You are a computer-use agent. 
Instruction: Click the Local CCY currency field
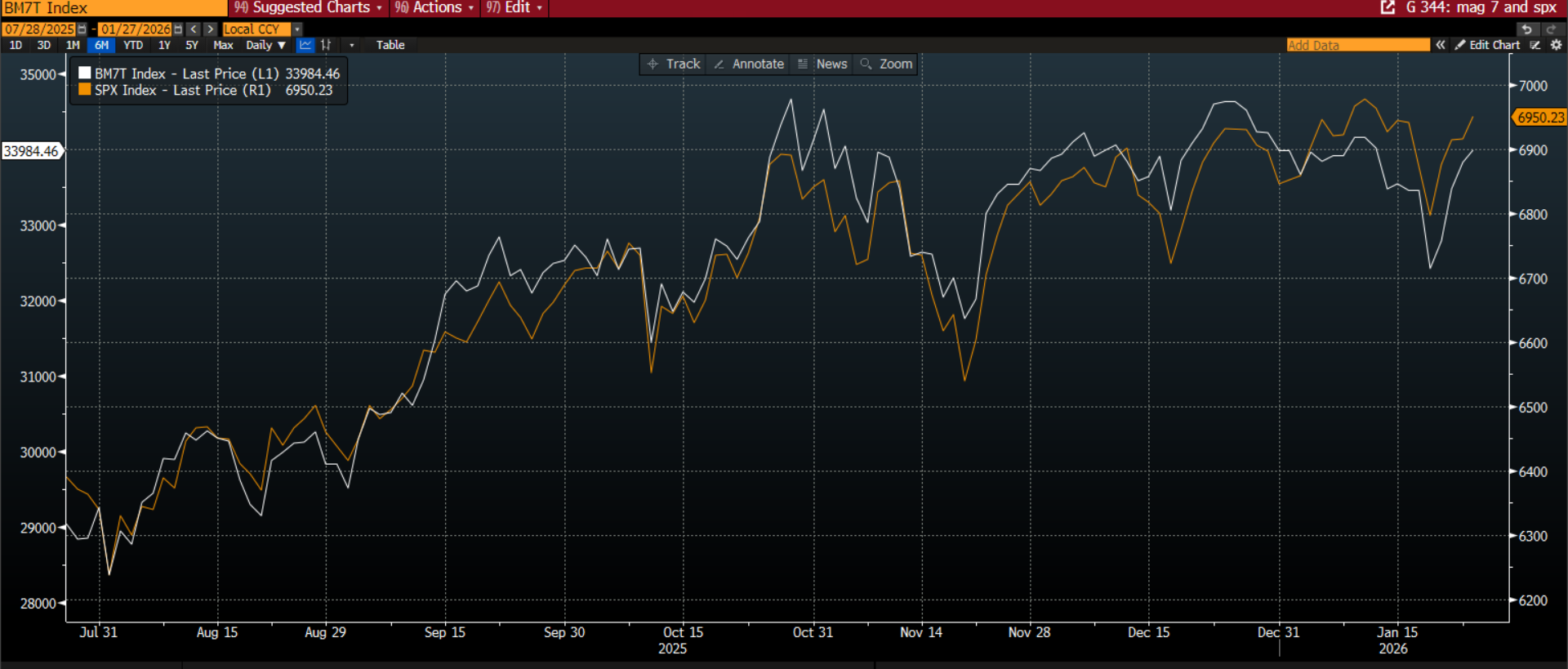point(256,29)
